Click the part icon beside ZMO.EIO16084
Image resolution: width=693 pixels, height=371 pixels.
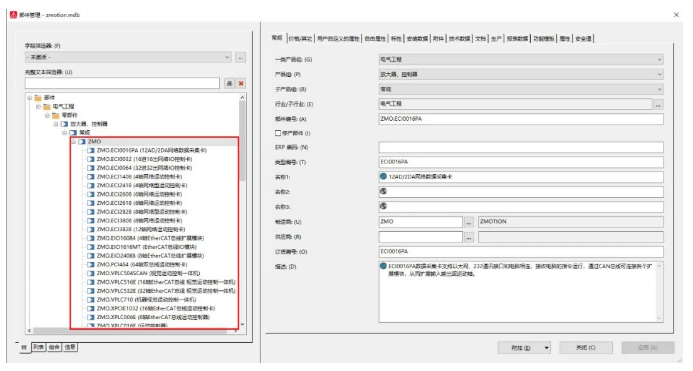(x=91, y=238)
